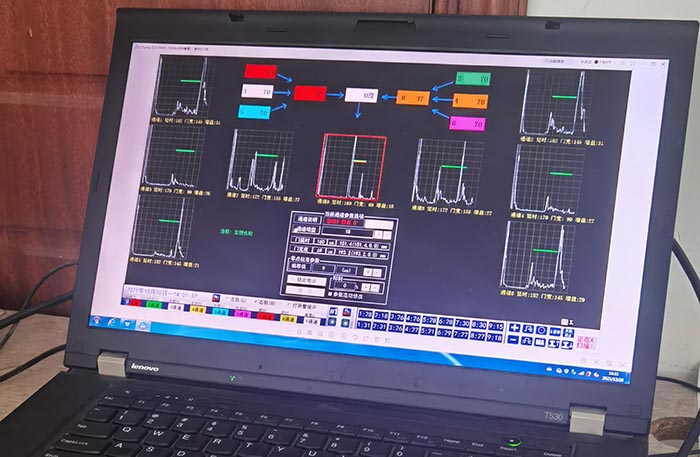The image size is (700, 457).
Task: Click the plus zoom icon in bottom toolbar
Action: coord(514,328)
